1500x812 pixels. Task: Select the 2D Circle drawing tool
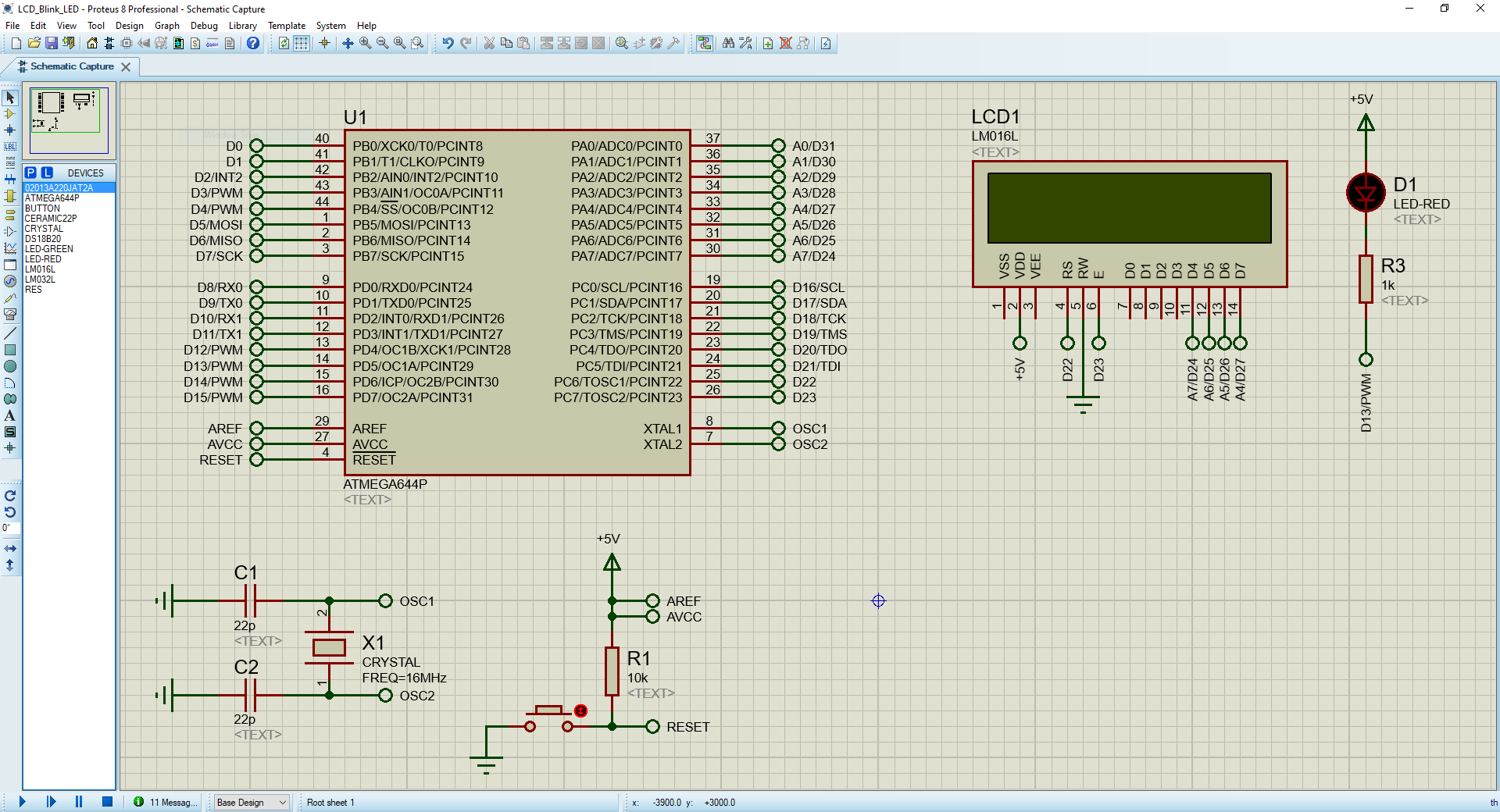point(10,366)
